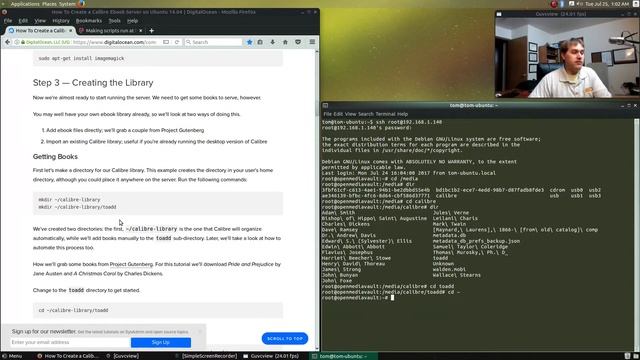Dismiss the newsletter signup banner

pyautogui.click(x=200, y=331)
